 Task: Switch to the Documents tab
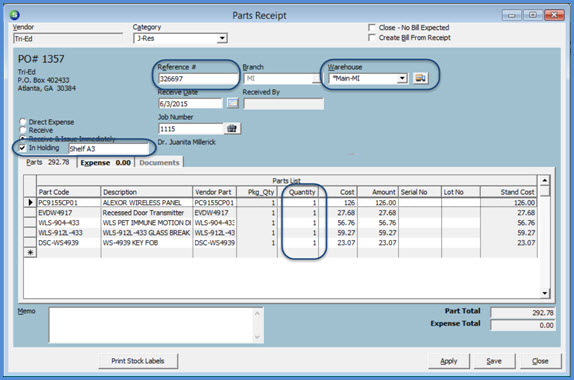tap(159, 163)
